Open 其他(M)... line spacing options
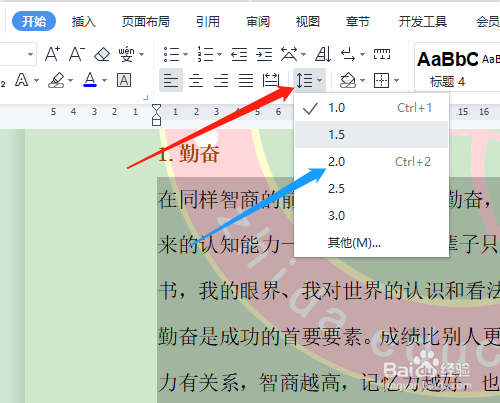 (x=371, y=243)
